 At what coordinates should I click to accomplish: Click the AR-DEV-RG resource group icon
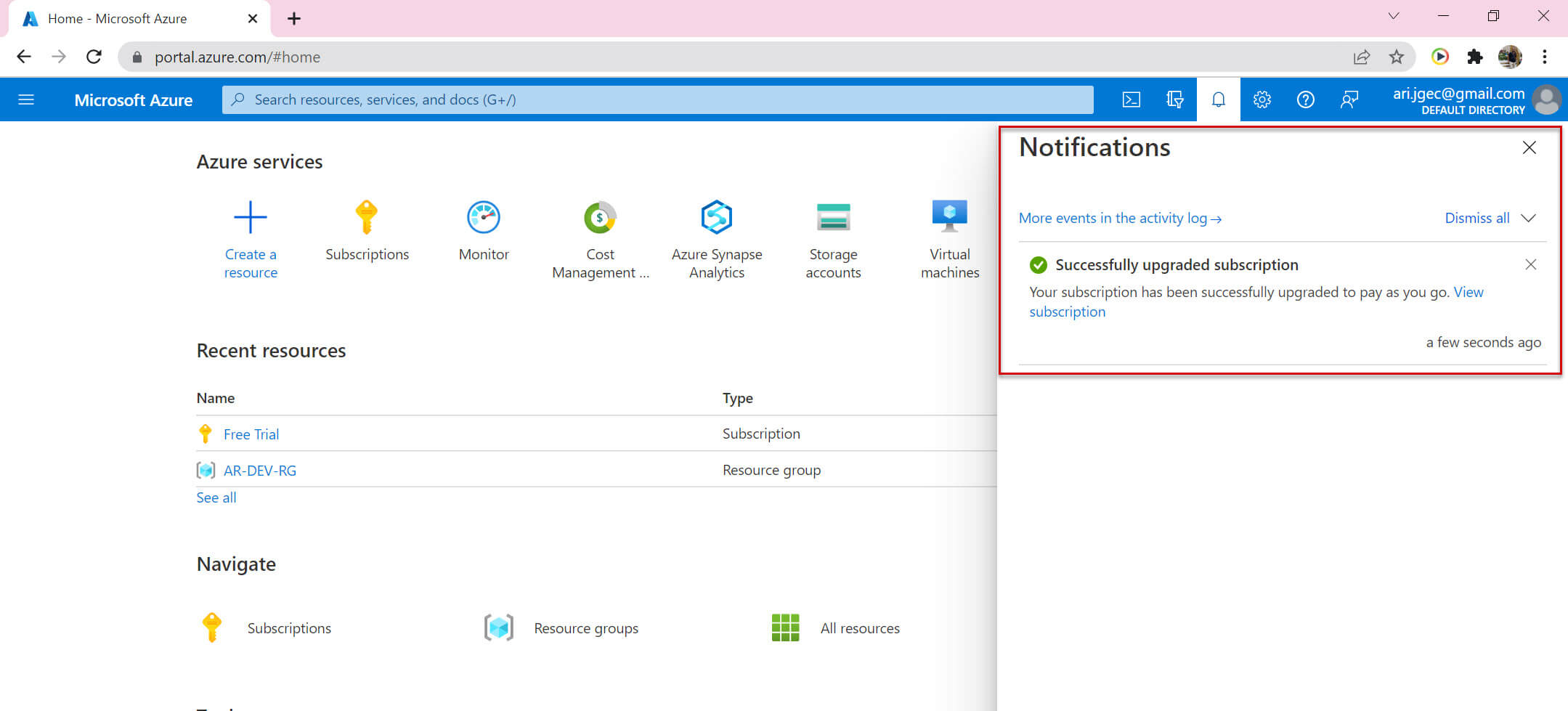tap(206, 470)
